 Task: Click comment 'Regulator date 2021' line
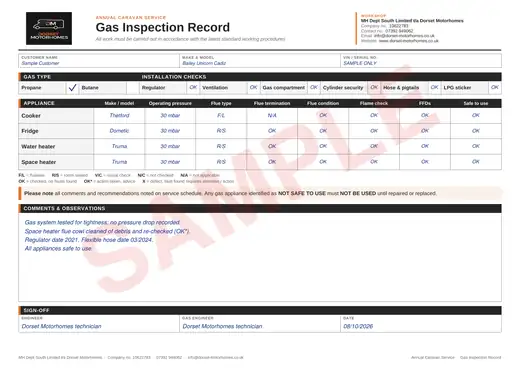89,240
